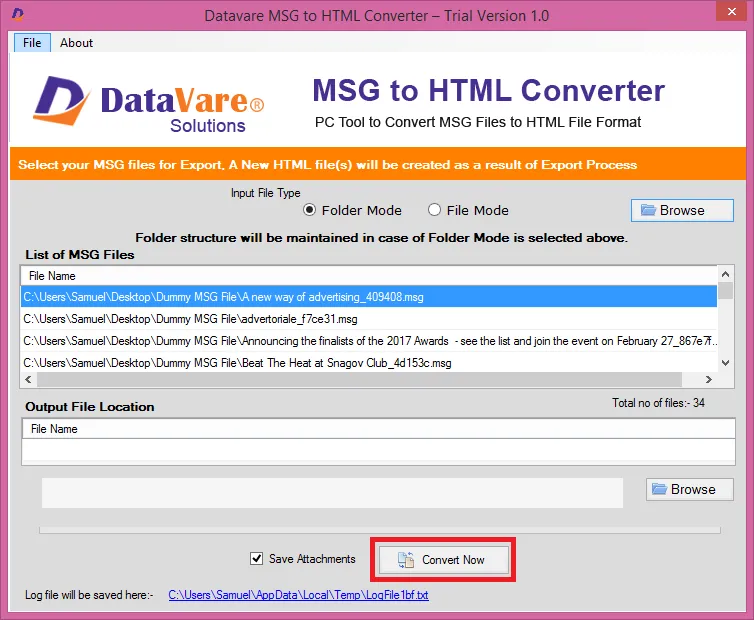Click Browse button next to File Mode
This screenshot has height=620, width=754.
point(682,210)
